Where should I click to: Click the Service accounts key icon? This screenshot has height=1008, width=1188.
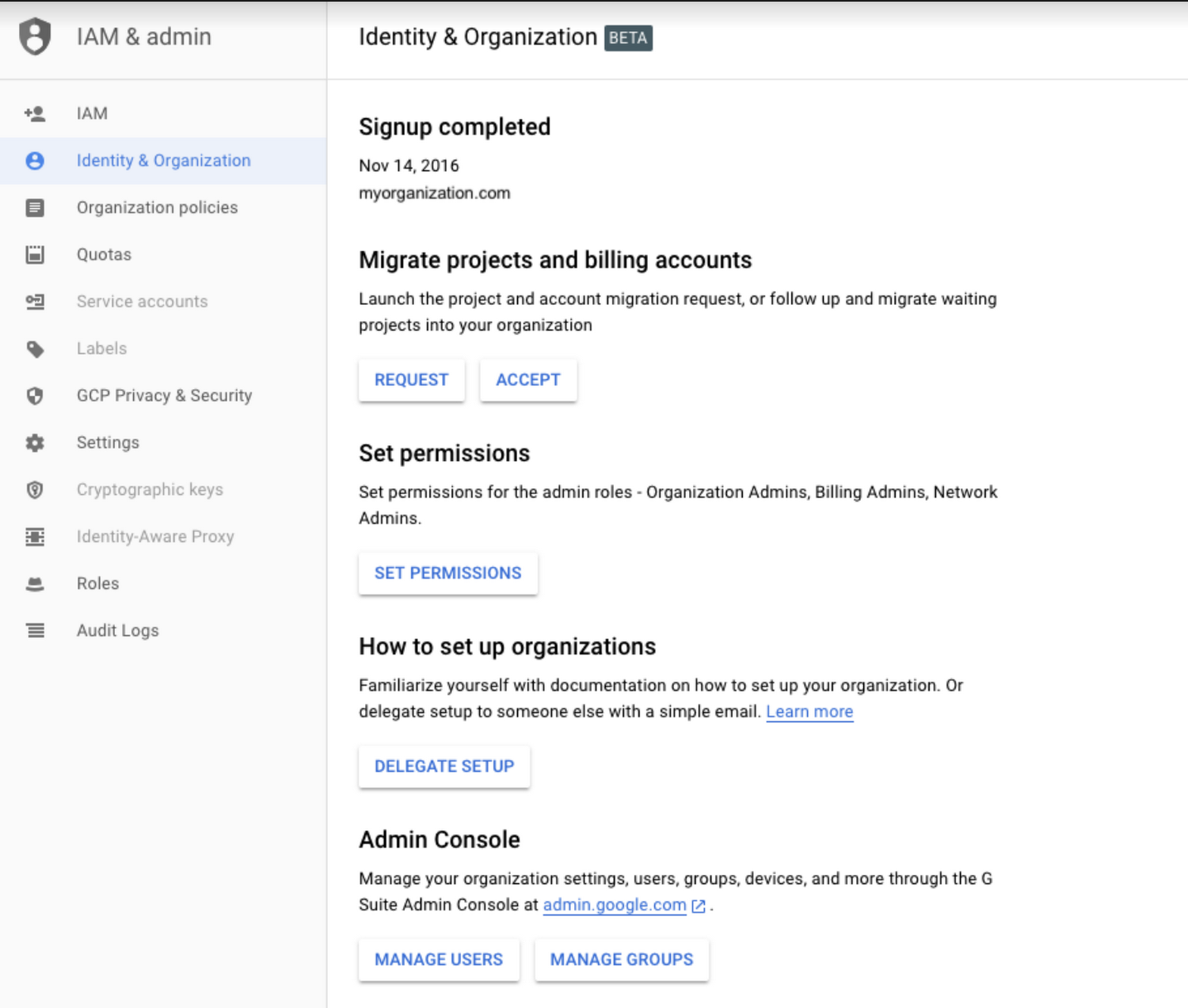[x=35, y=302]
